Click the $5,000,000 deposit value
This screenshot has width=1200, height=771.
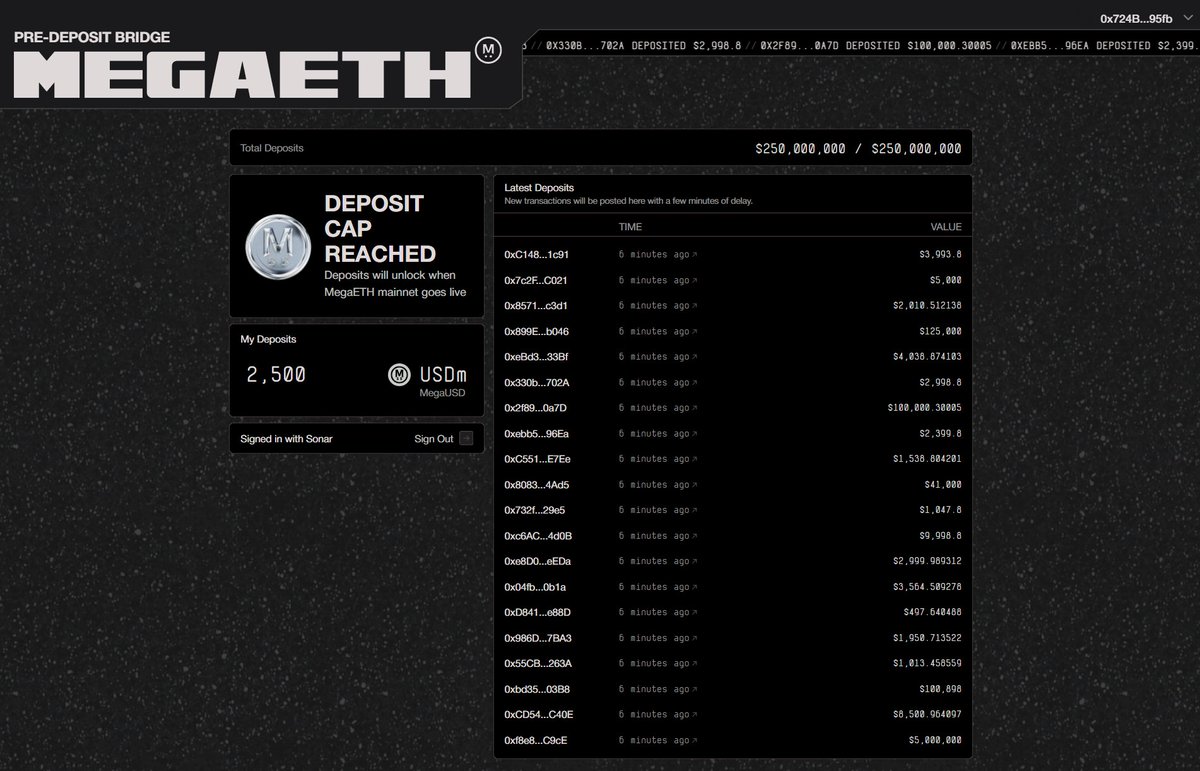(935, 739)
